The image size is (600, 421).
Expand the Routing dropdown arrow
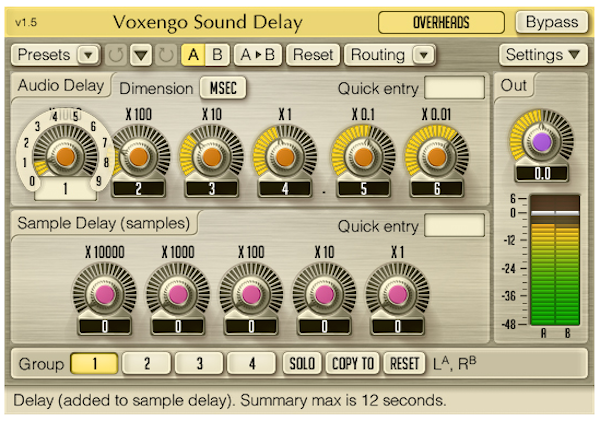point(423,55)
